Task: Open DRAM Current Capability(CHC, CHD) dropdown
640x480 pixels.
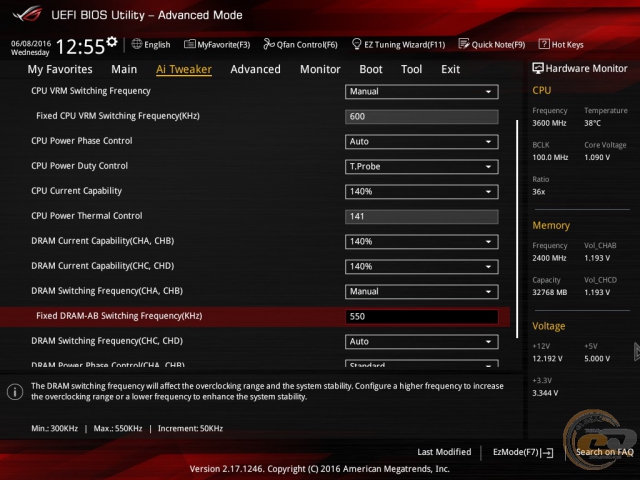Action: point(422,267)
